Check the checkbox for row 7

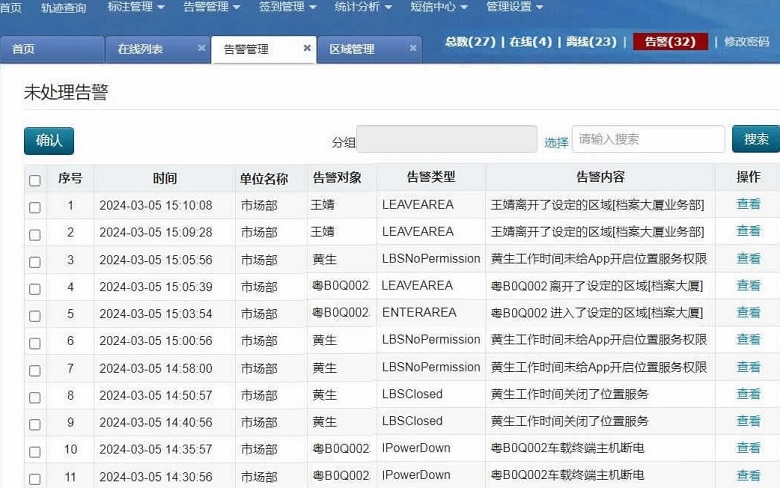pyautogui.click(x=35, y=371)
